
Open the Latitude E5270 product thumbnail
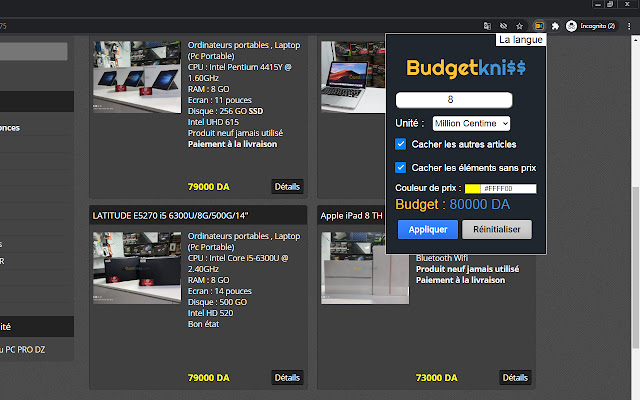click(x=137, y=268)
